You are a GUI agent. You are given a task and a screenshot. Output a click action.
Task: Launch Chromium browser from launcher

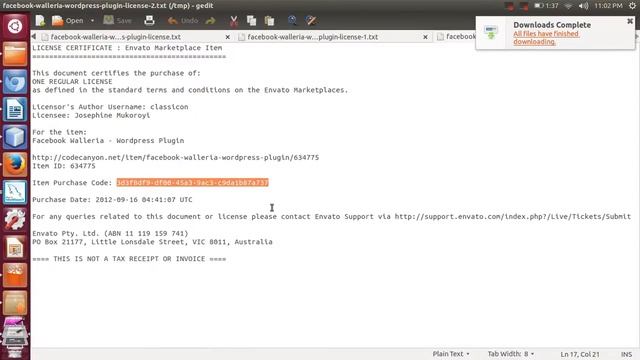(15, 82)
